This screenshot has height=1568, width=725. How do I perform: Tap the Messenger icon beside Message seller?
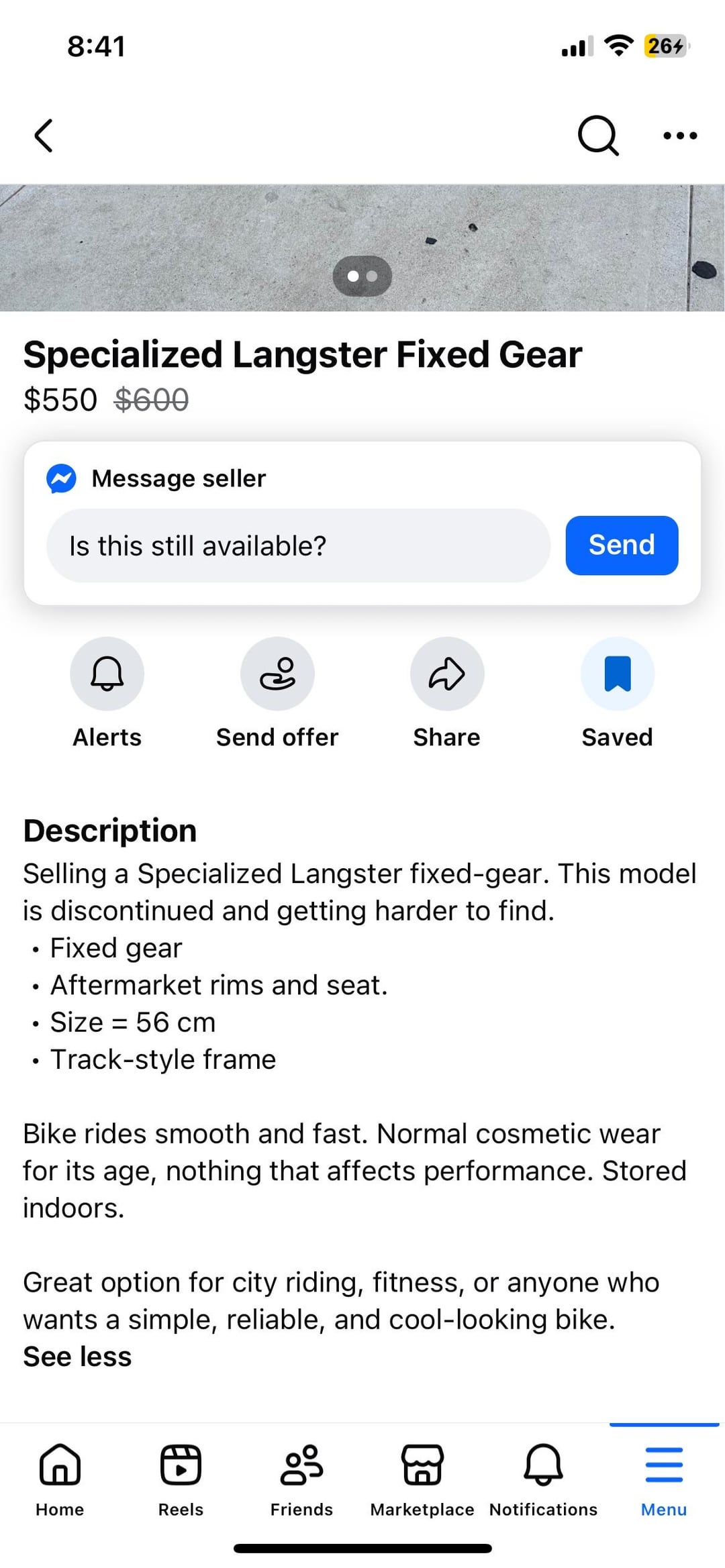61,478
